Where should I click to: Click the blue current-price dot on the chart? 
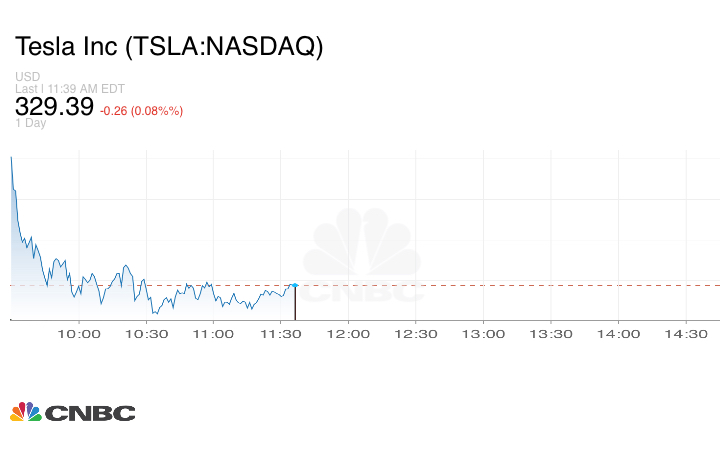tap(294, 285)
